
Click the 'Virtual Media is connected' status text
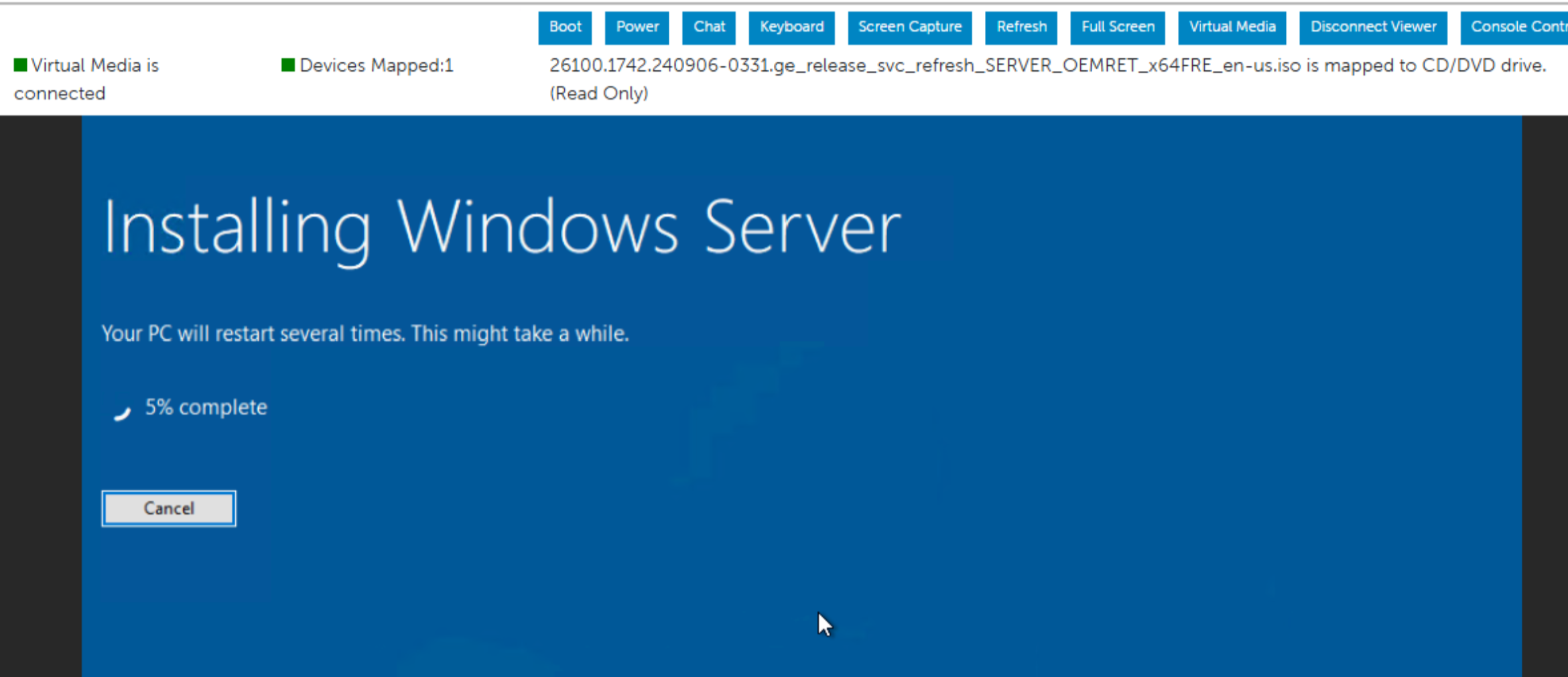(86, 79)
